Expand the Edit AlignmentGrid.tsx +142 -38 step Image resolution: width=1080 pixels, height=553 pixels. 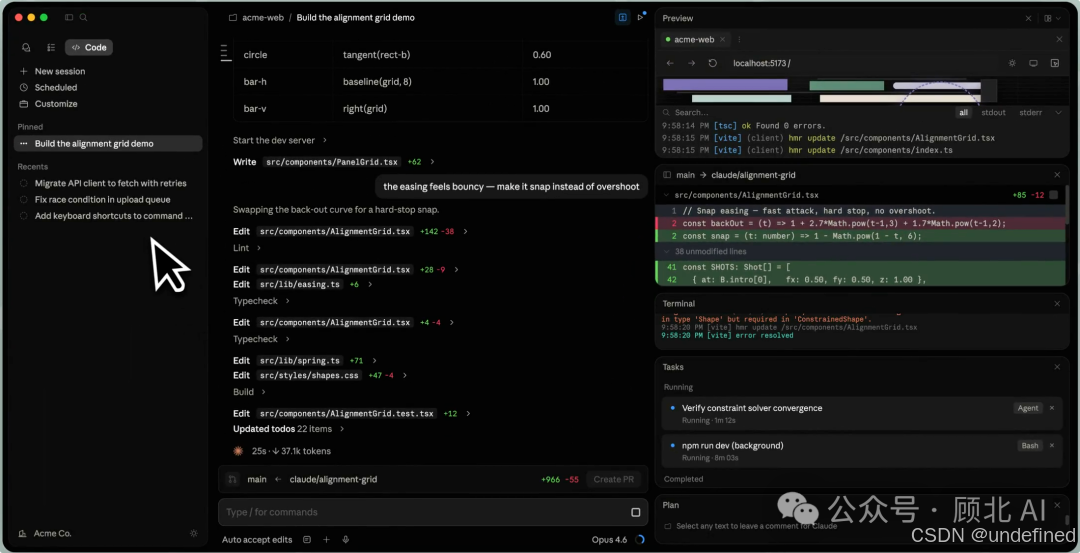[x=351, y=231]
